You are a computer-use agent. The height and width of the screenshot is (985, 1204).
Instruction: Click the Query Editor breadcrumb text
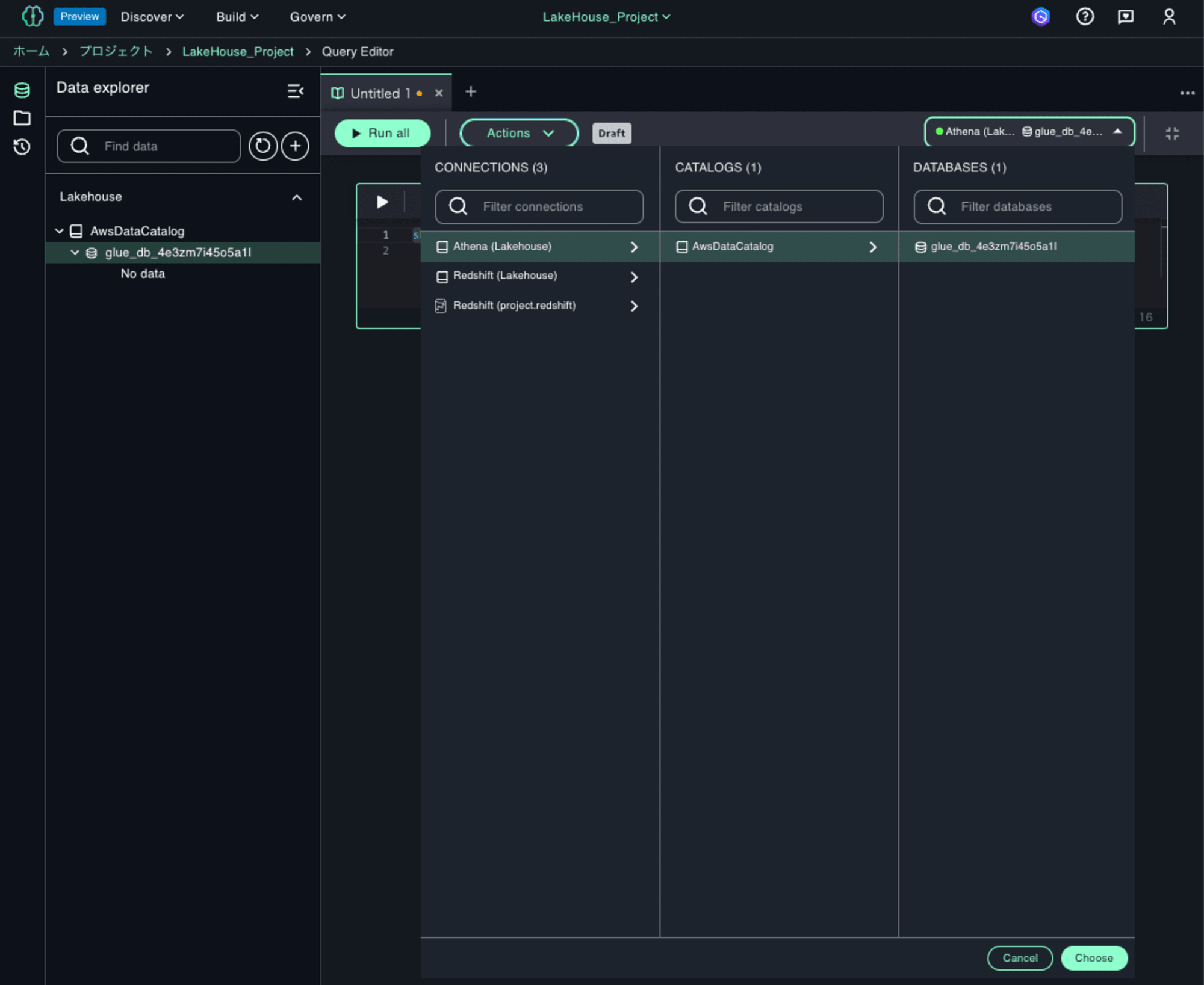(x=358, y=51)
